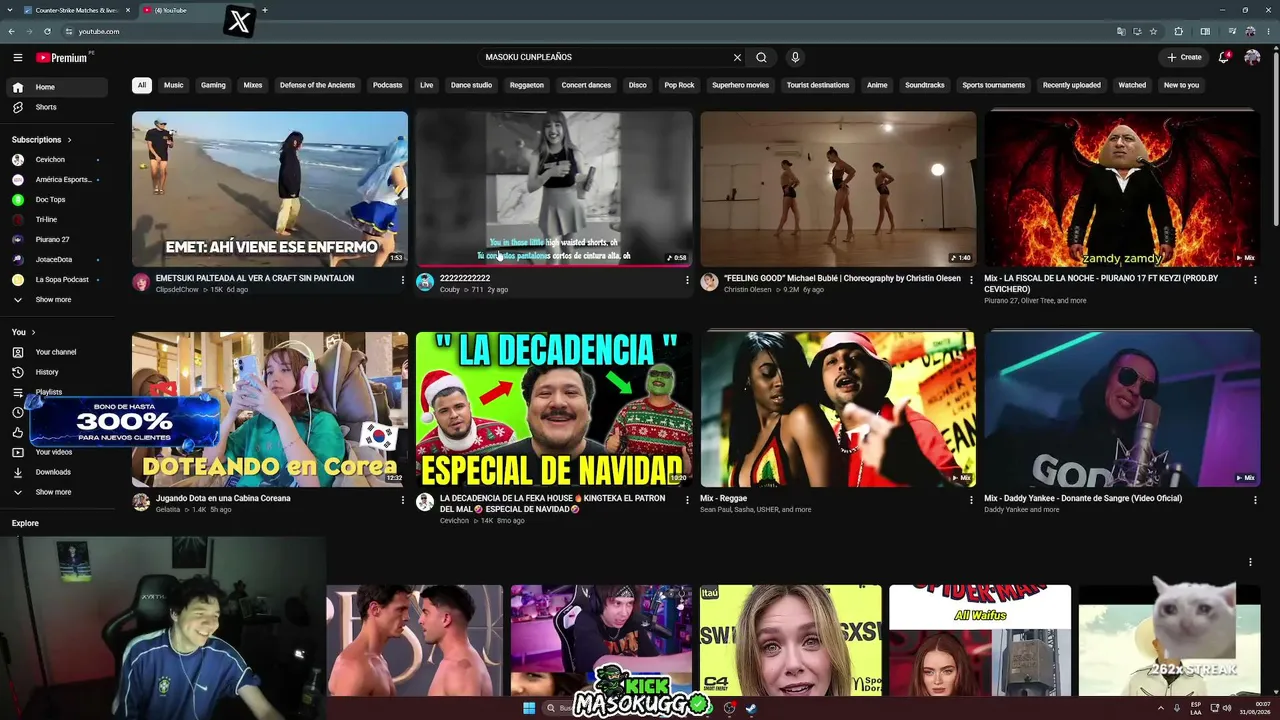This screenshot has width=1280, height=720.
Task: Open the video title 22222222222
Action: click(465, 279)
